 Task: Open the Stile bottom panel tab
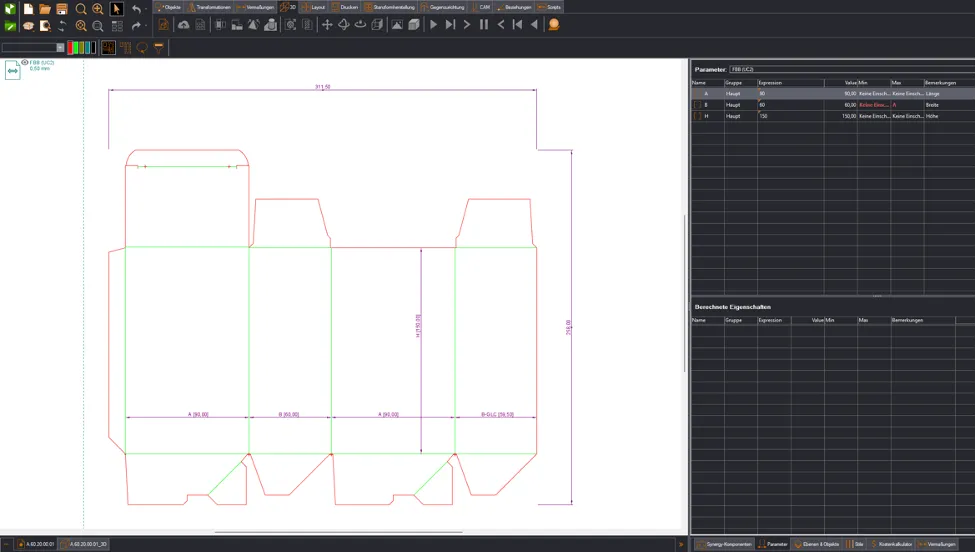point(855,544)
